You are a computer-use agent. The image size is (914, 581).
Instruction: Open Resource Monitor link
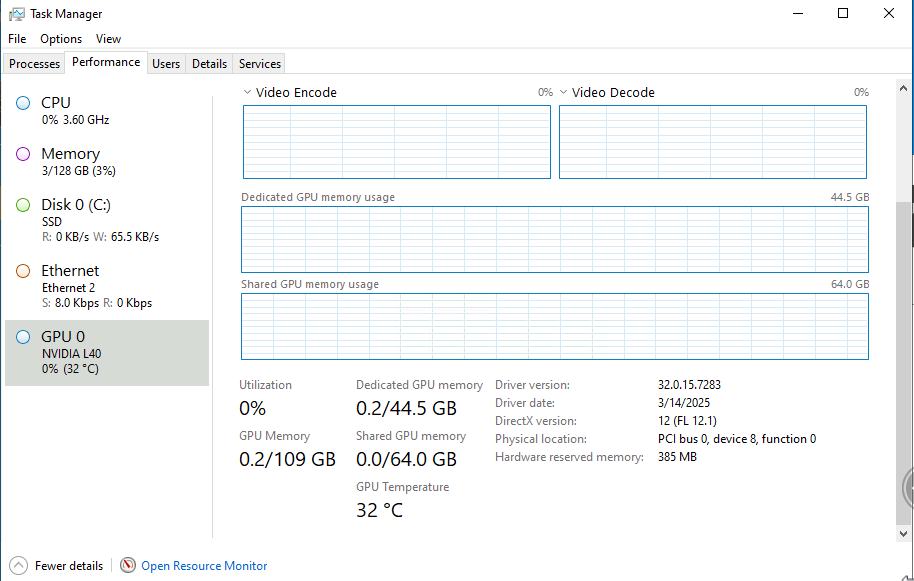coord(204,566)
